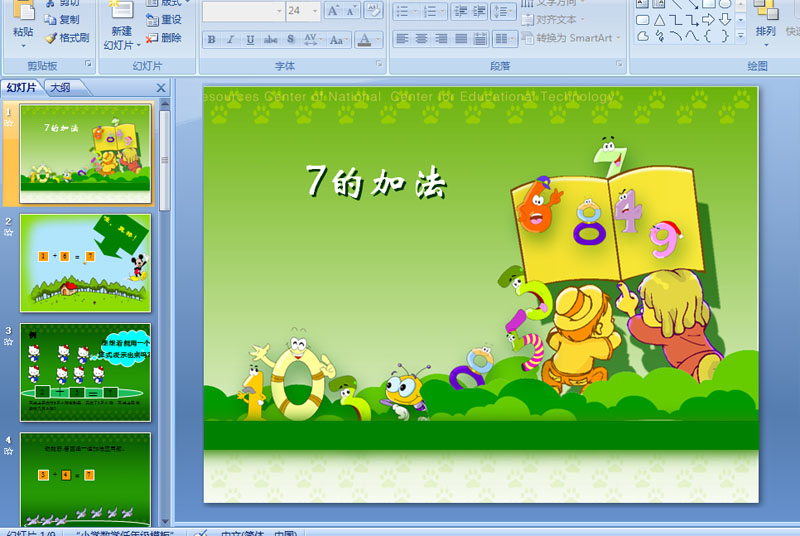The height and width of the screenshot is (536, 800).
Task: Open the Convert to SmartArt dropdown
Action: point(571,38)
